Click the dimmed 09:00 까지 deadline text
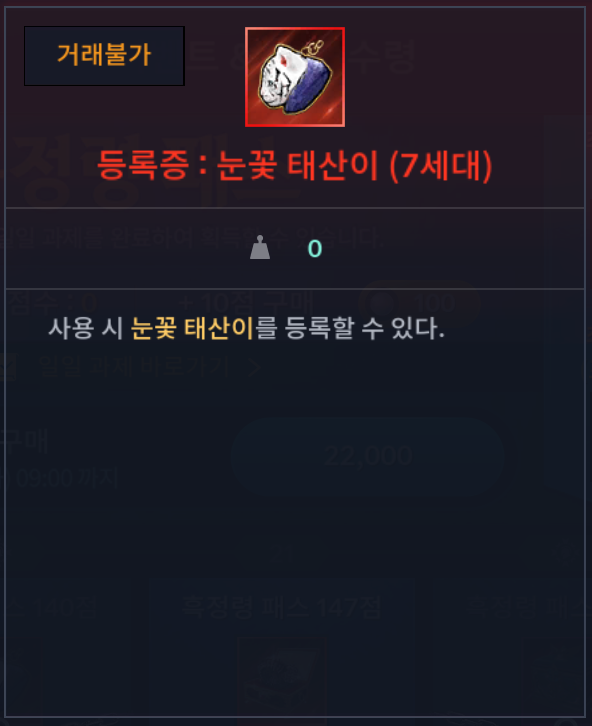 60,478
